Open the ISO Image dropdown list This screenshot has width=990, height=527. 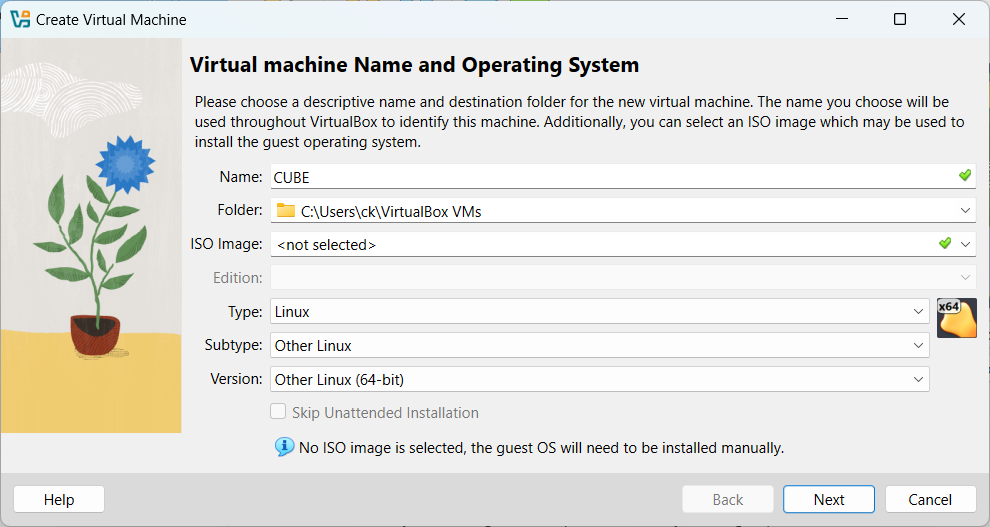965,244
